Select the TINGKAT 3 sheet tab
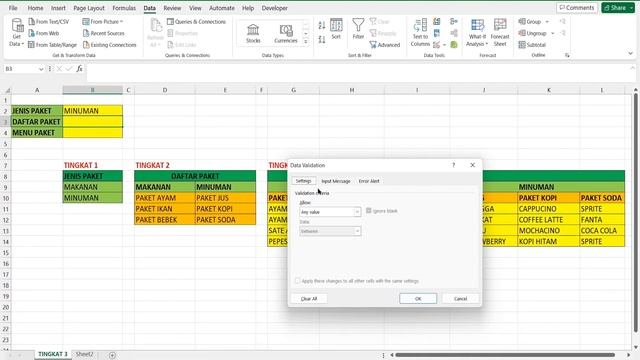The height and width of the screenshot is (360, 640). 53,354
